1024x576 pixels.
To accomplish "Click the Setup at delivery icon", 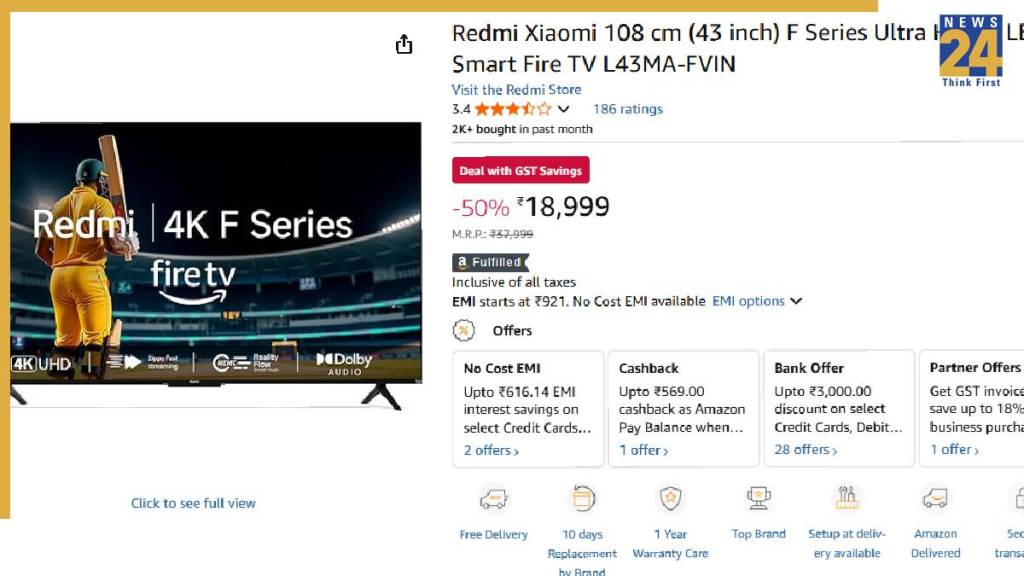I will click(847, 498).
